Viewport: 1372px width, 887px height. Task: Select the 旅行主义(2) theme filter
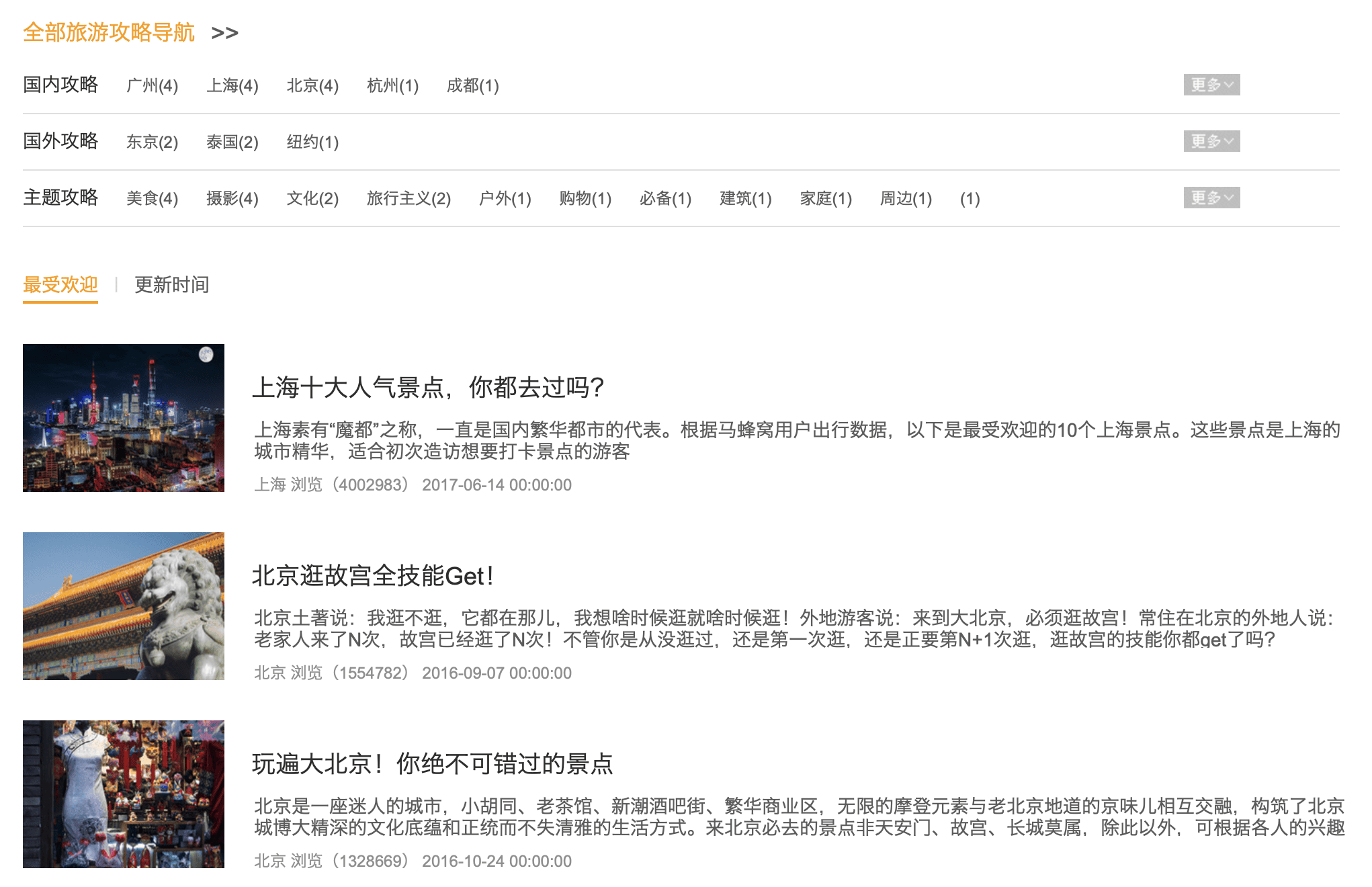pos(409,198)
